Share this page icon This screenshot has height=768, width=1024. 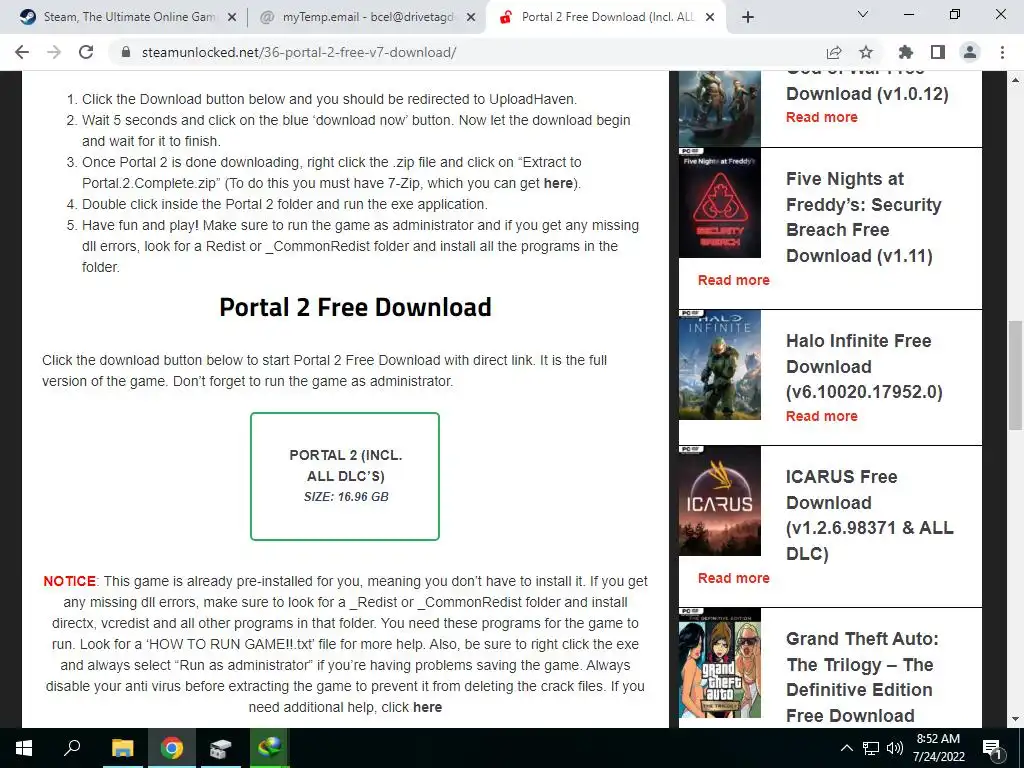(834, 52)
